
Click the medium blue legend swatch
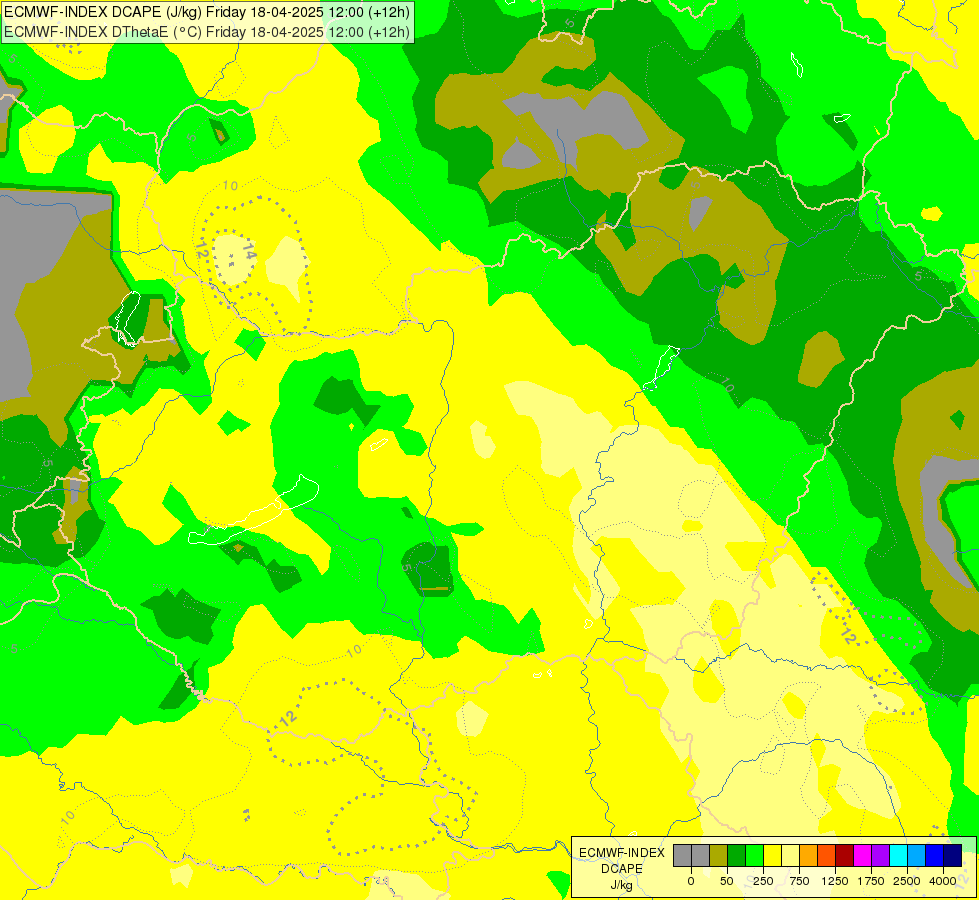tap(935, 855)
